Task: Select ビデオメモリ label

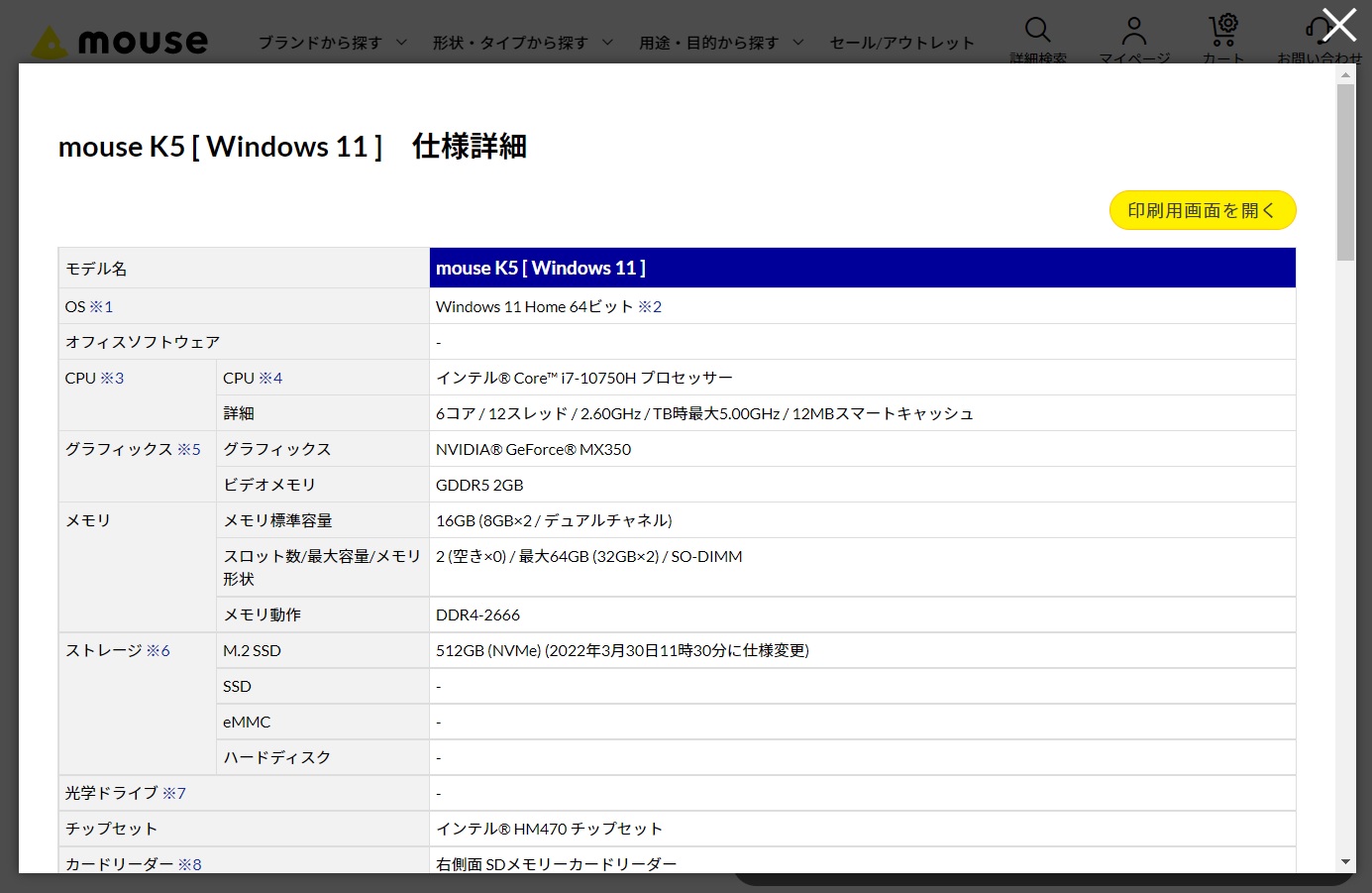Action: click(x=269, y=485)
